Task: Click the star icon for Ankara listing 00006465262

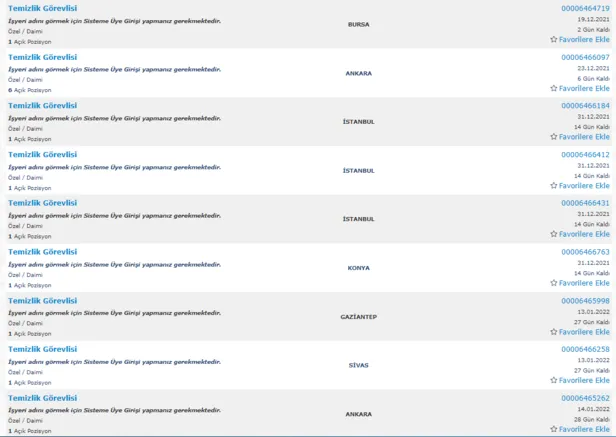Action: (554, 429)
